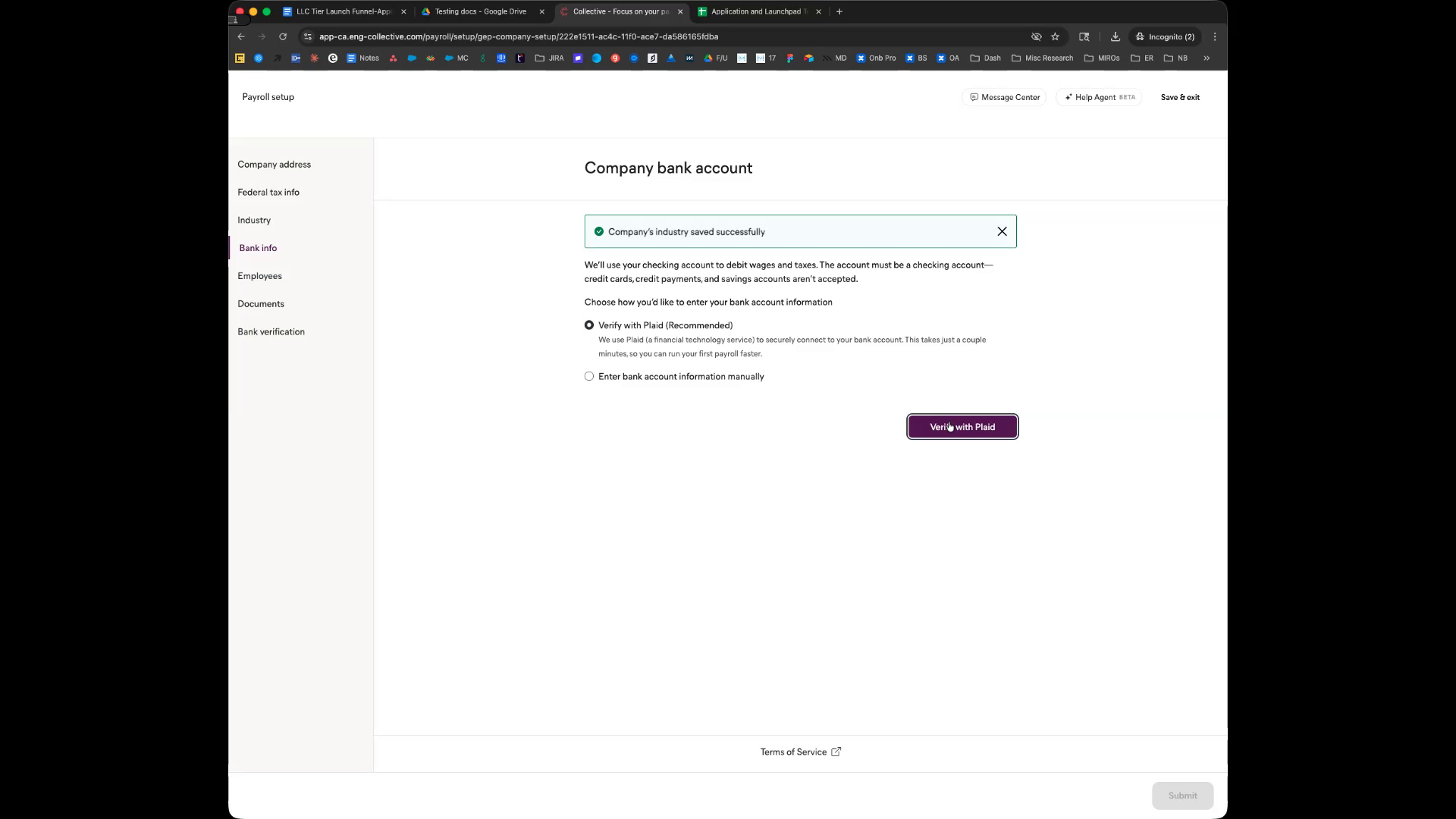Expand the hidden bookmarks overflow chevron
The image size is (1456, 819).
click(x=1207, y=58)
